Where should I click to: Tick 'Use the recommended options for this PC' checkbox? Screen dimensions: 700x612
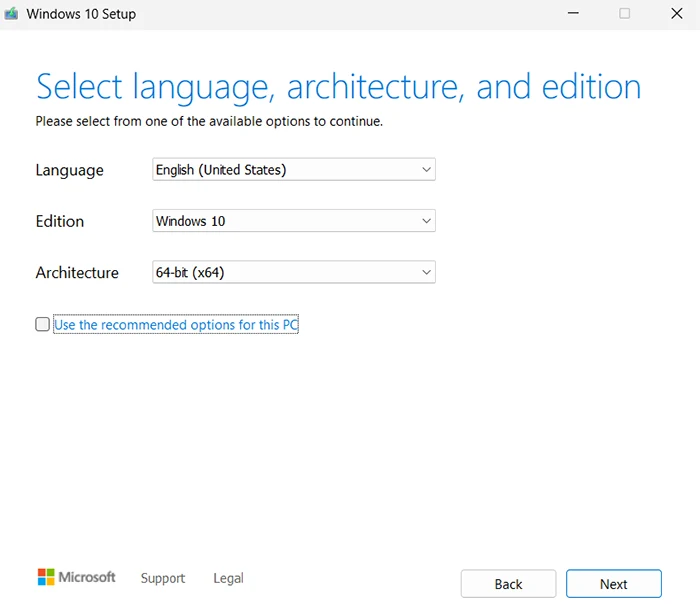pos(42,324)
